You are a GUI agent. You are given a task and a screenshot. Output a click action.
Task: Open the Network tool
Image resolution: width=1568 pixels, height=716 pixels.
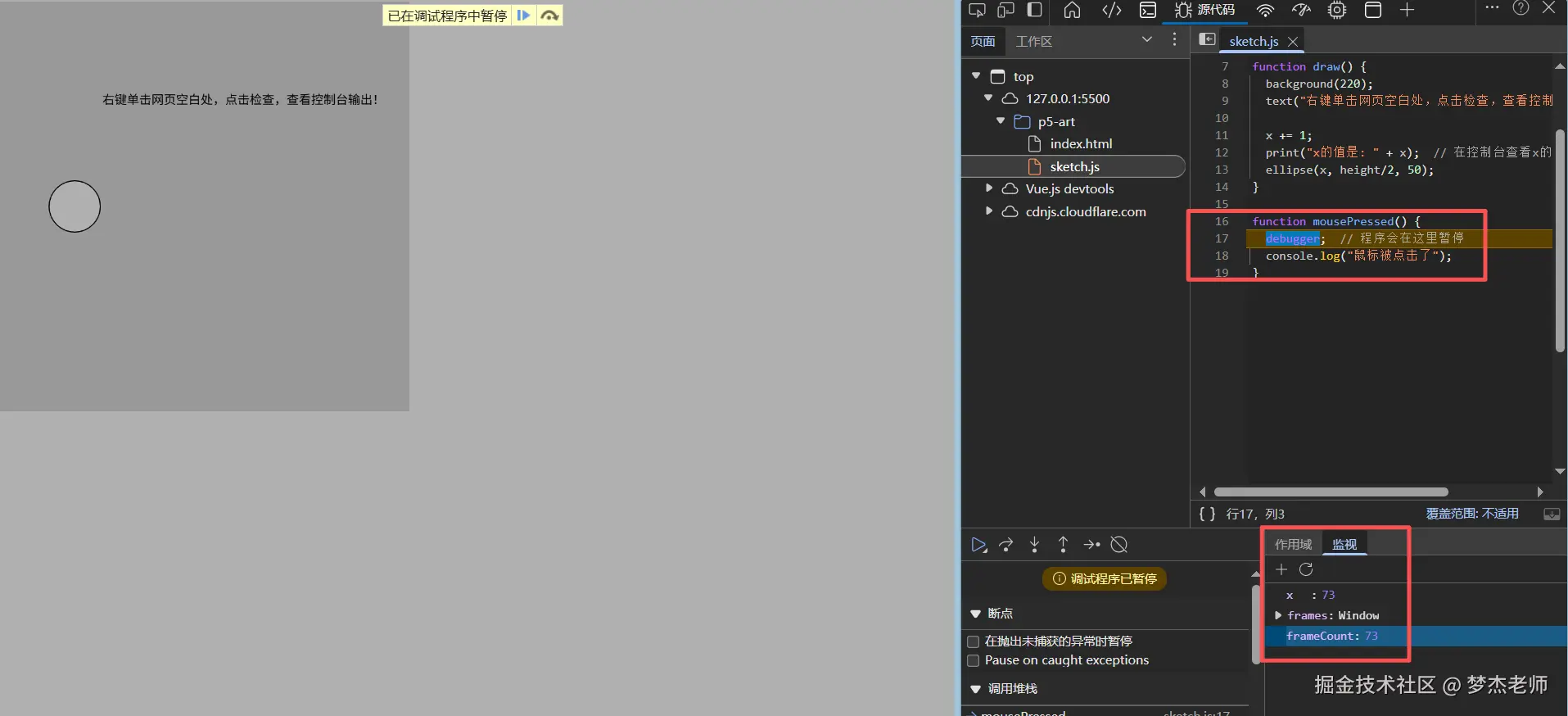click(1266, 10)
